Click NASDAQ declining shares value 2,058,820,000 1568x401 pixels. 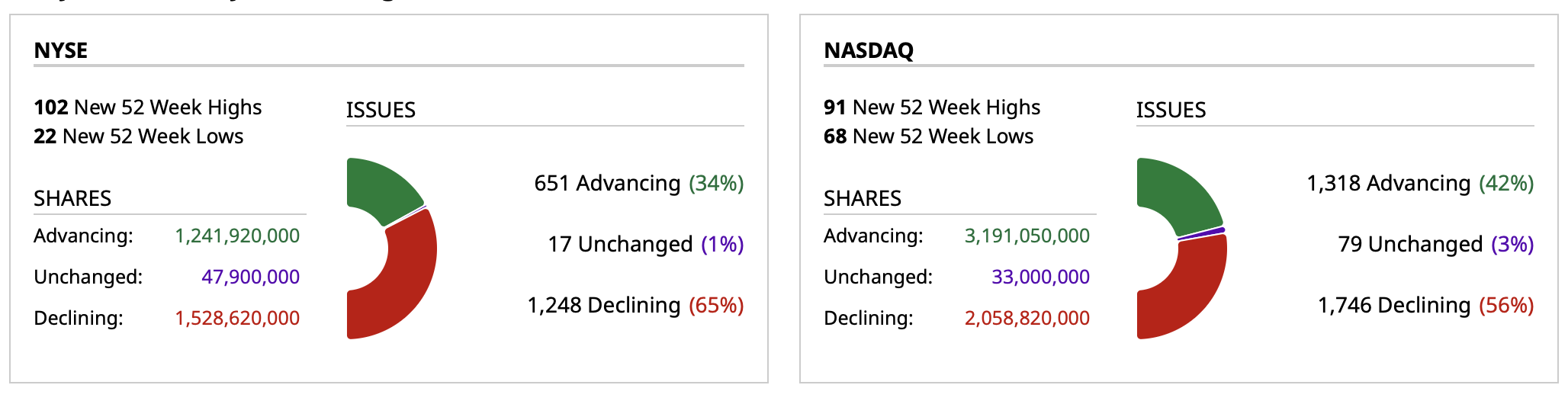click(x=1027, y=319)
